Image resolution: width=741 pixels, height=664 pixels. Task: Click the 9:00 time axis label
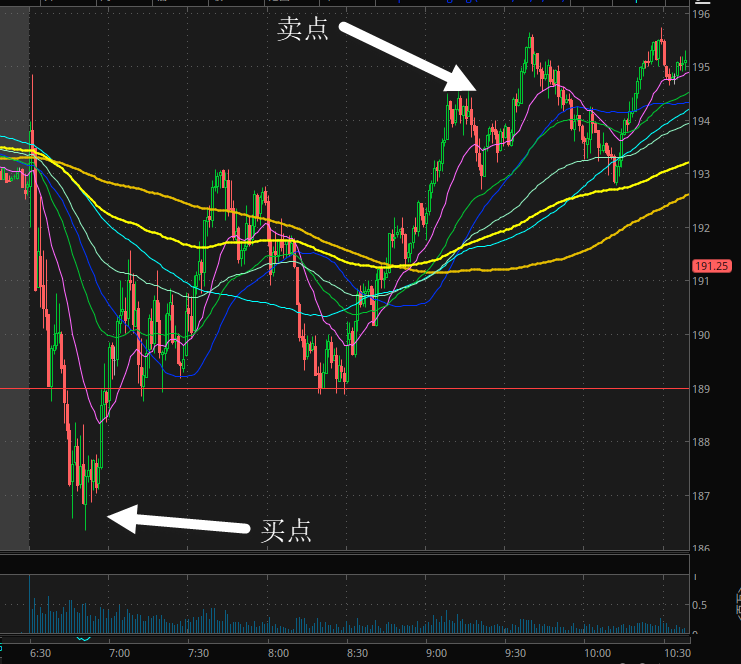[x=436, y=653]
